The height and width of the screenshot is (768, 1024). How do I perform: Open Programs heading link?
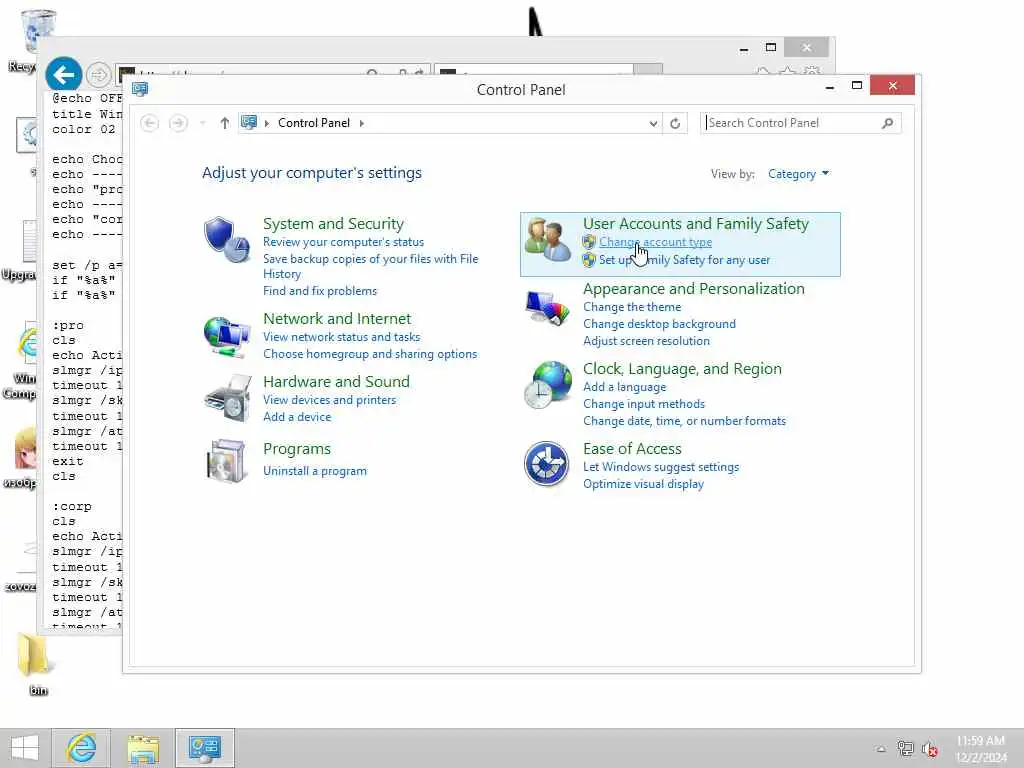point(296,449)
